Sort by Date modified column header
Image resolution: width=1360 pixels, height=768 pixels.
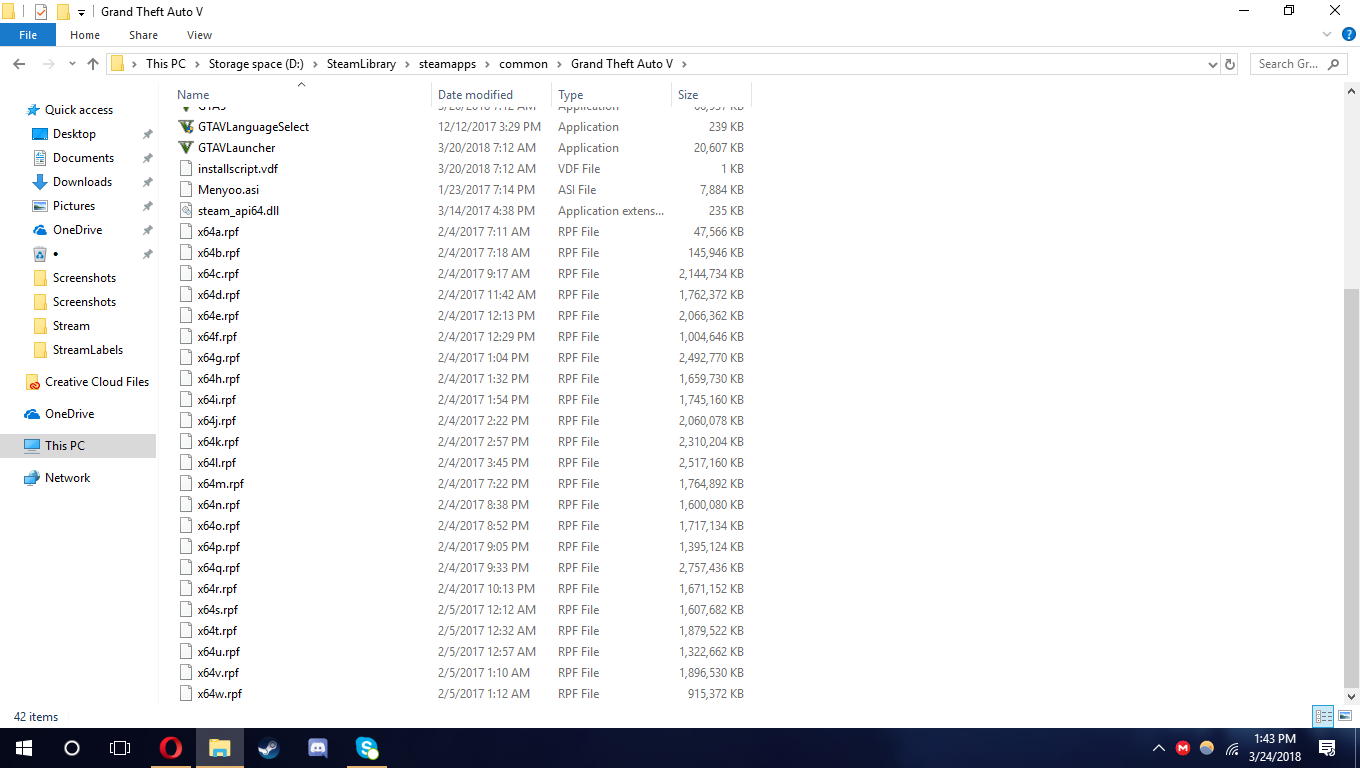(x=491, y=95)
